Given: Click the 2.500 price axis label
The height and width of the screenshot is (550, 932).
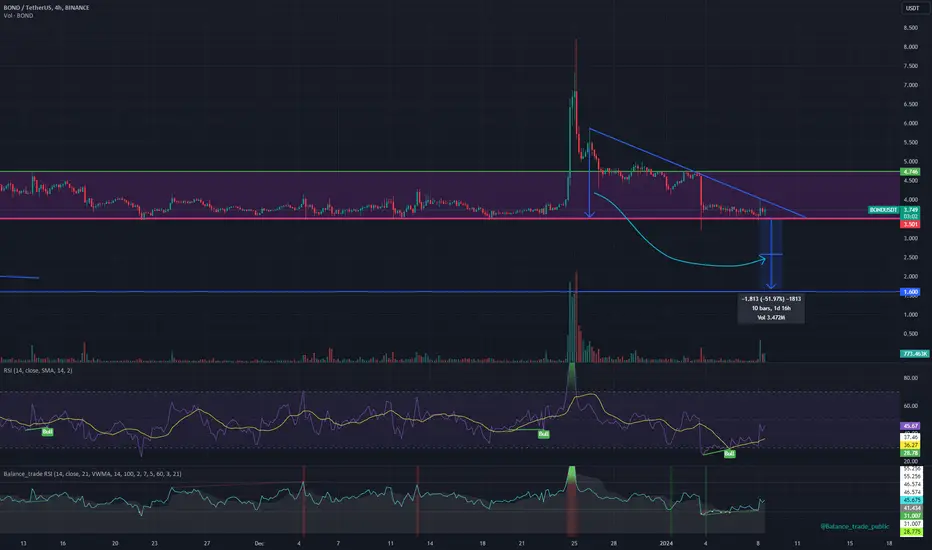Looking at the screenshot, I should point(910,257).
